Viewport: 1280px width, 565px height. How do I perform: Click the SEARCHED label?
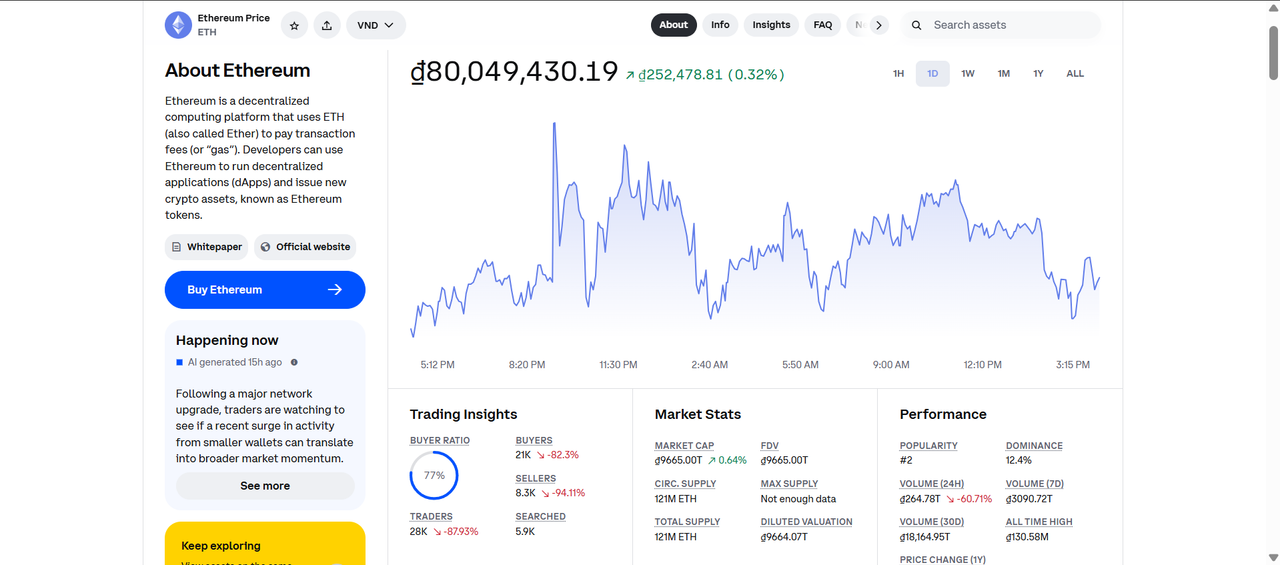tap(541, 517)
